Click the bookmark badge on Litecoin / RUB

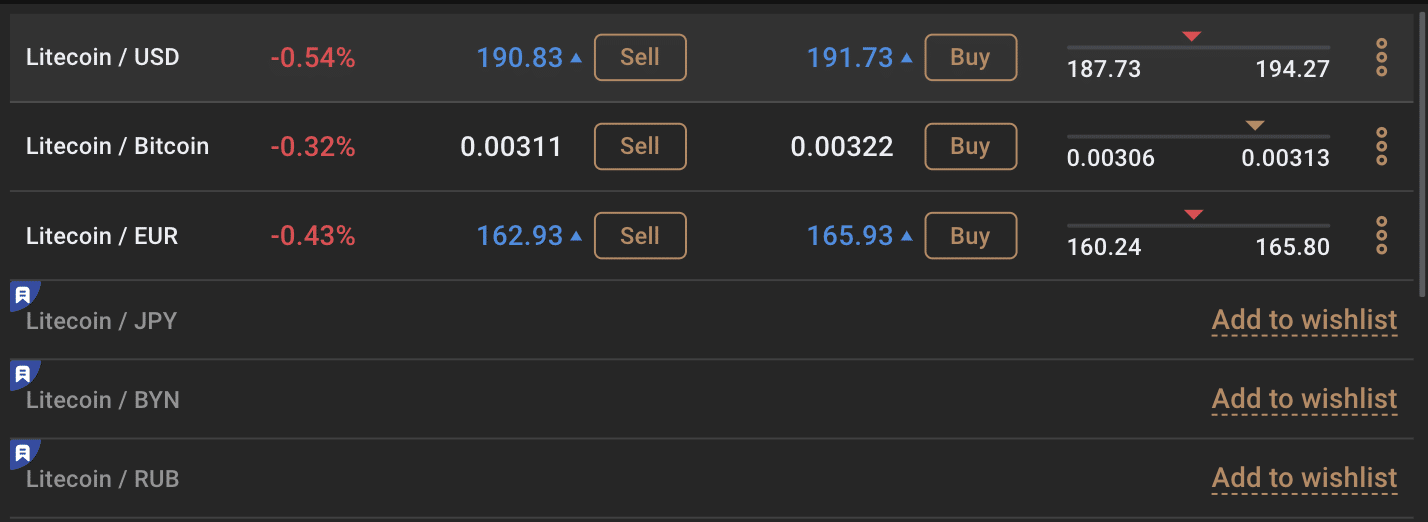[x=23, y=454]
